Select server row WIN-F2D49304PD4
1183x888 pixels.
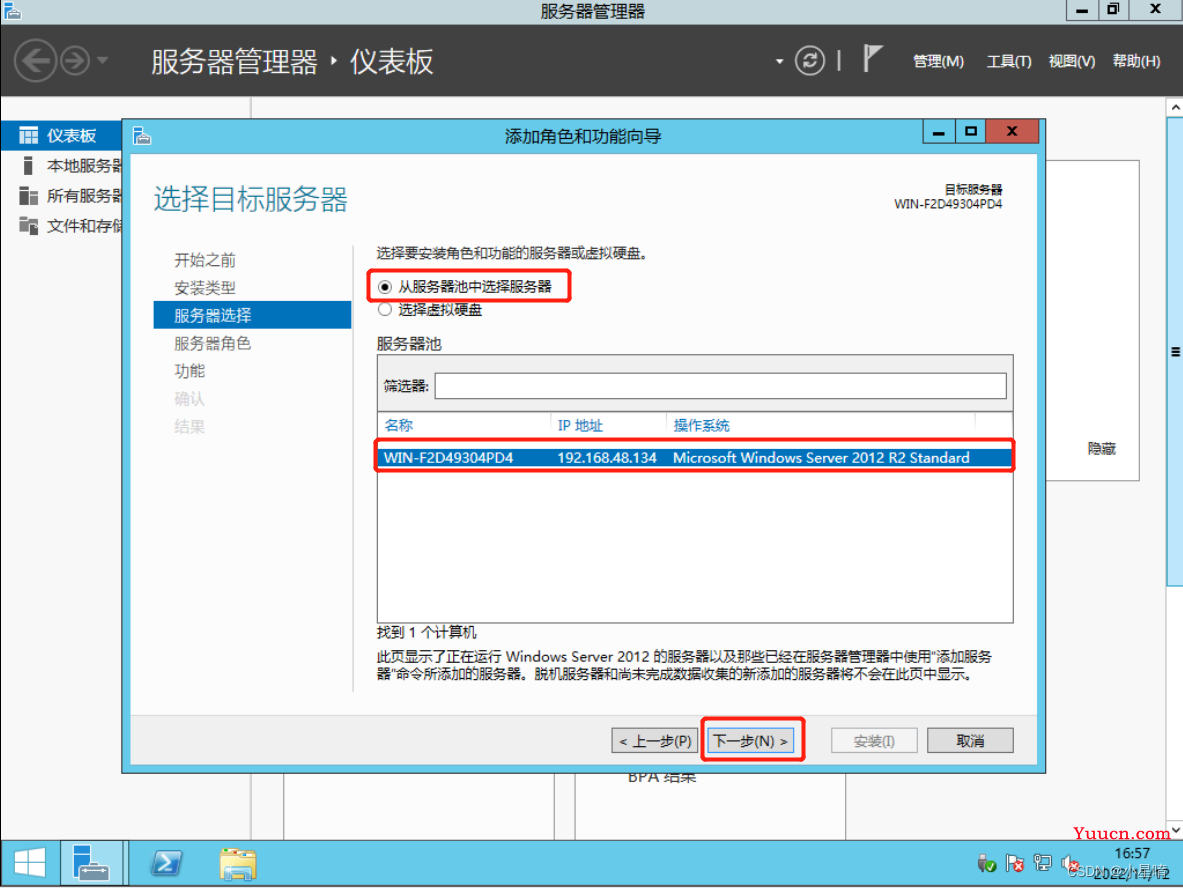[x=695, y=457]
